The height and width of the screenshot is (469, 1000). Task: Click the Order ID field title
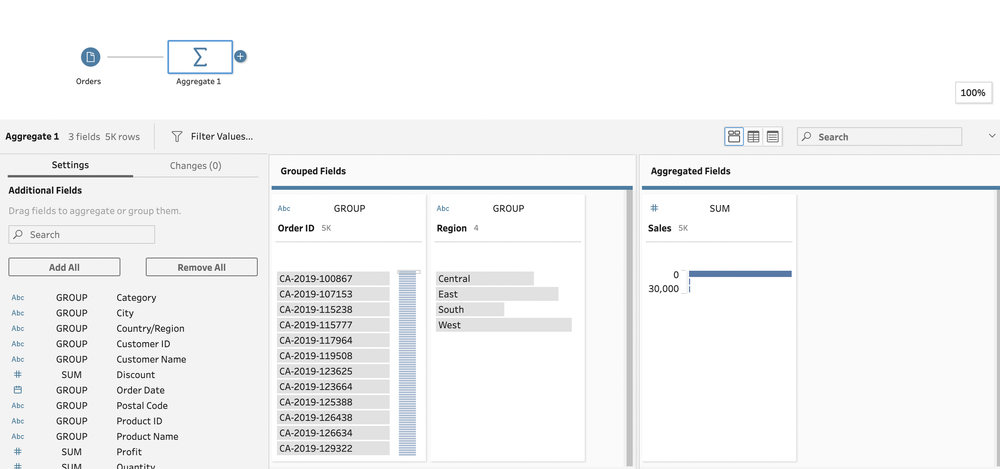[x=296, y=228]
